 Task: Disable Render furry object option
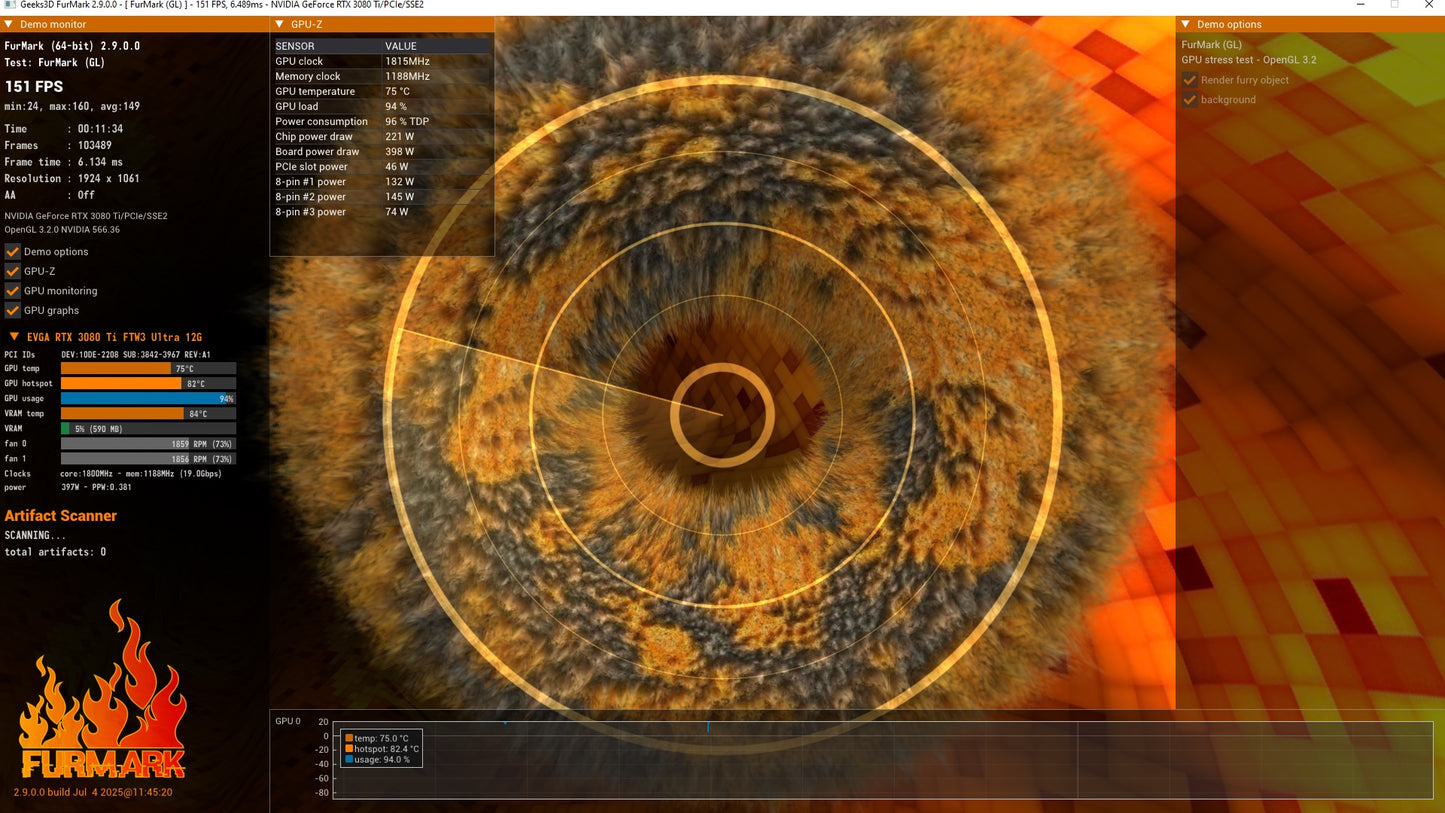(x=1190, y=80)
